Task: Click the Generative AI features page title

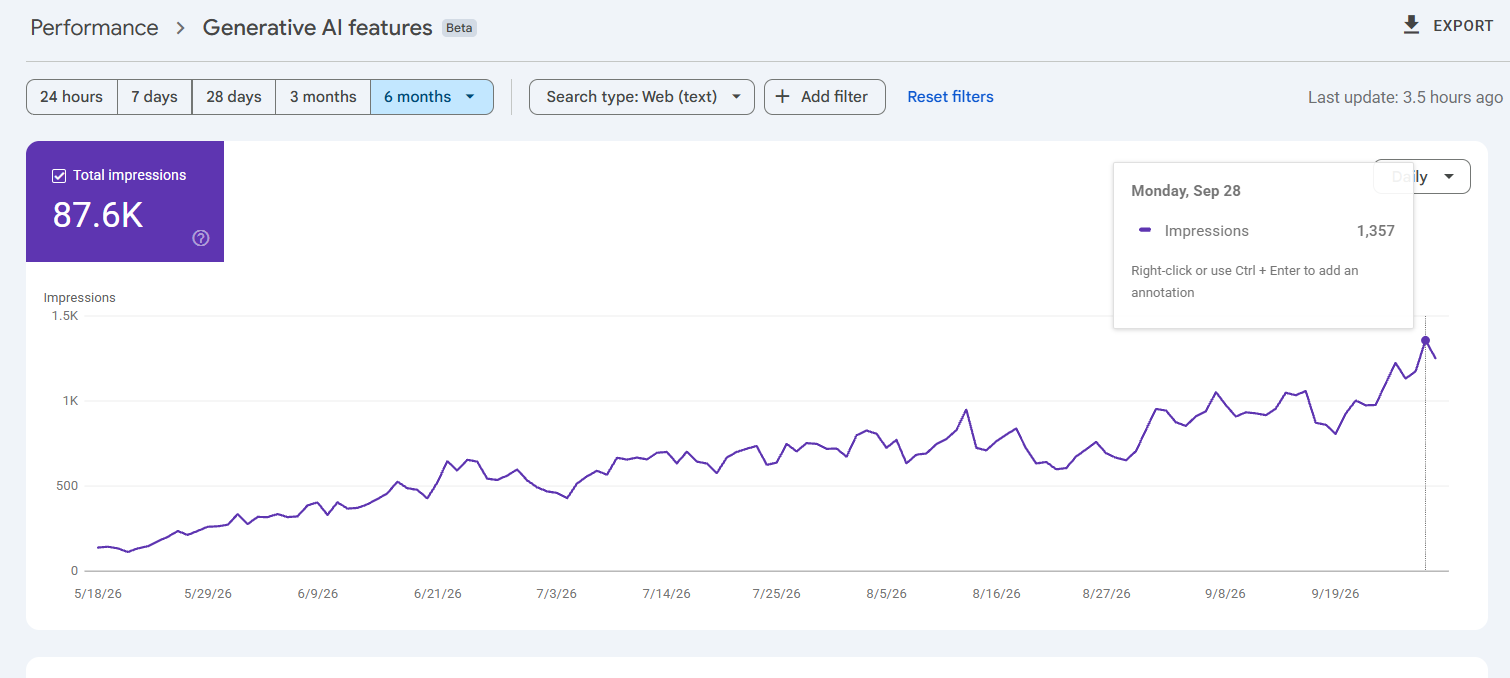Action: [x=317, y=28]
